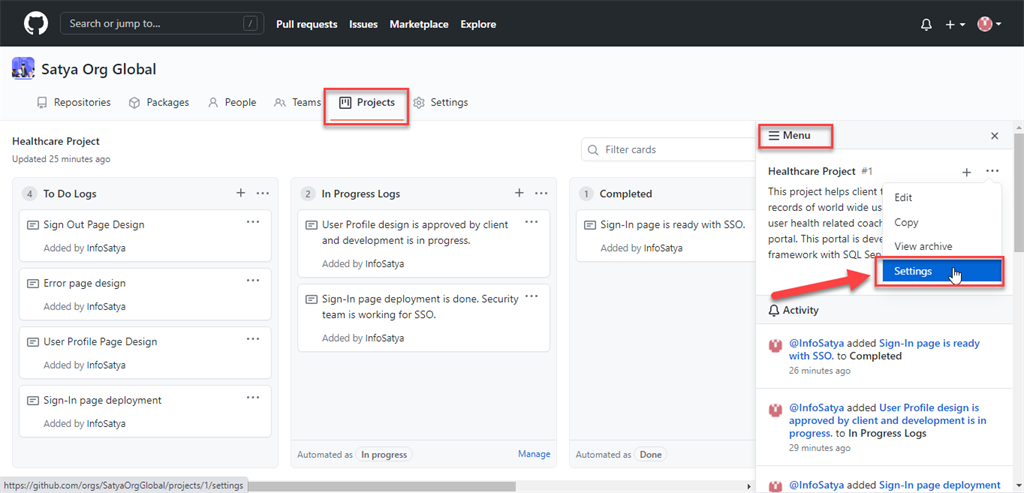
Task: Open the Repositories tab
Action: click(x=73, y=102)
